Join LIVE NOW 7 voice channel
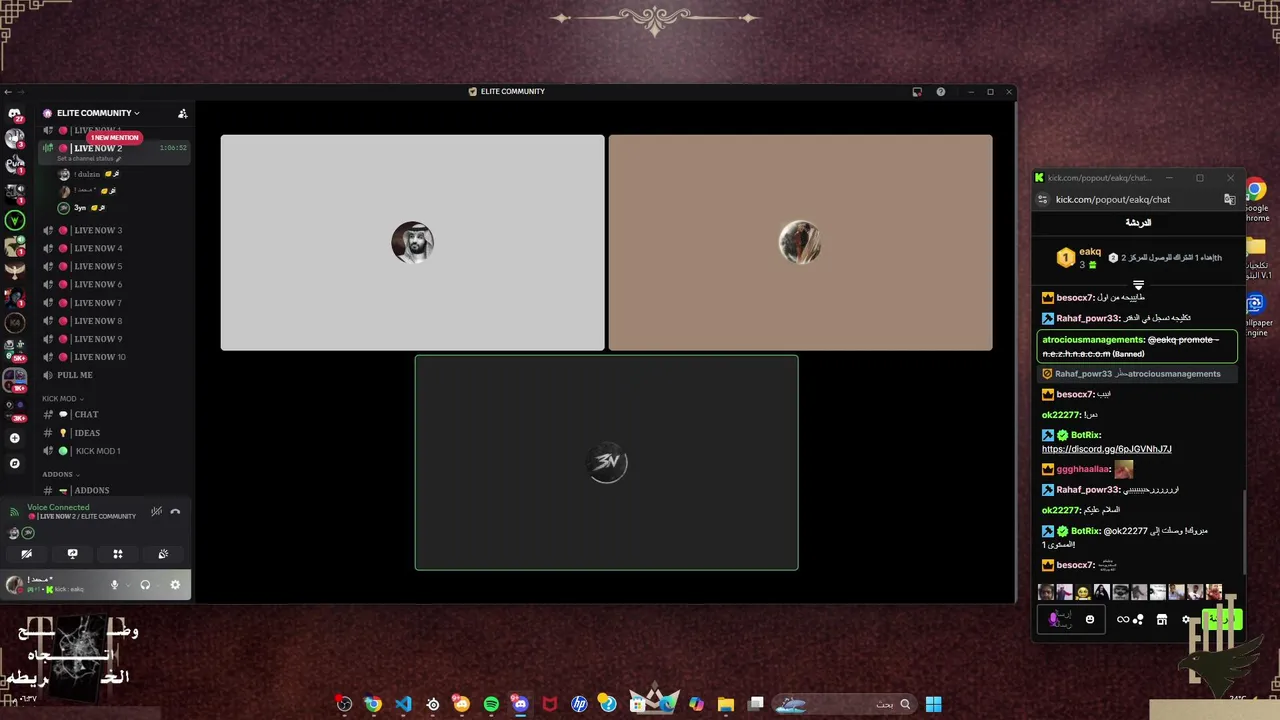 113,303
